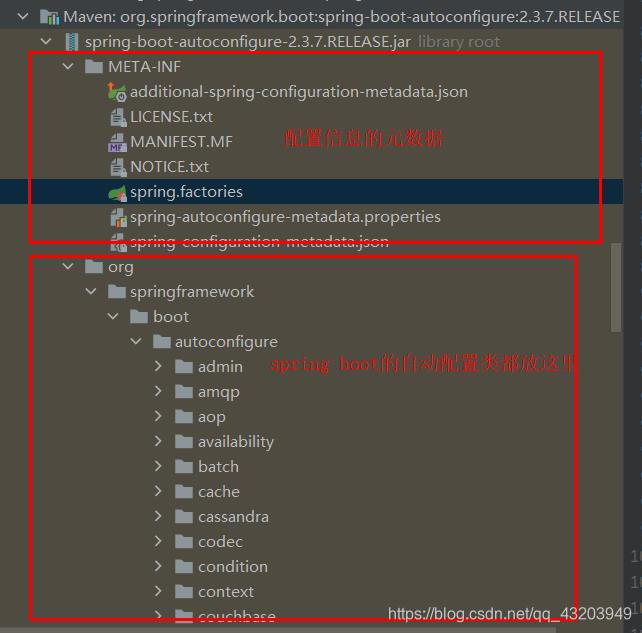Click the codec folder icon
This screenshot has height=633, width=642.
[x=184, y=541]
